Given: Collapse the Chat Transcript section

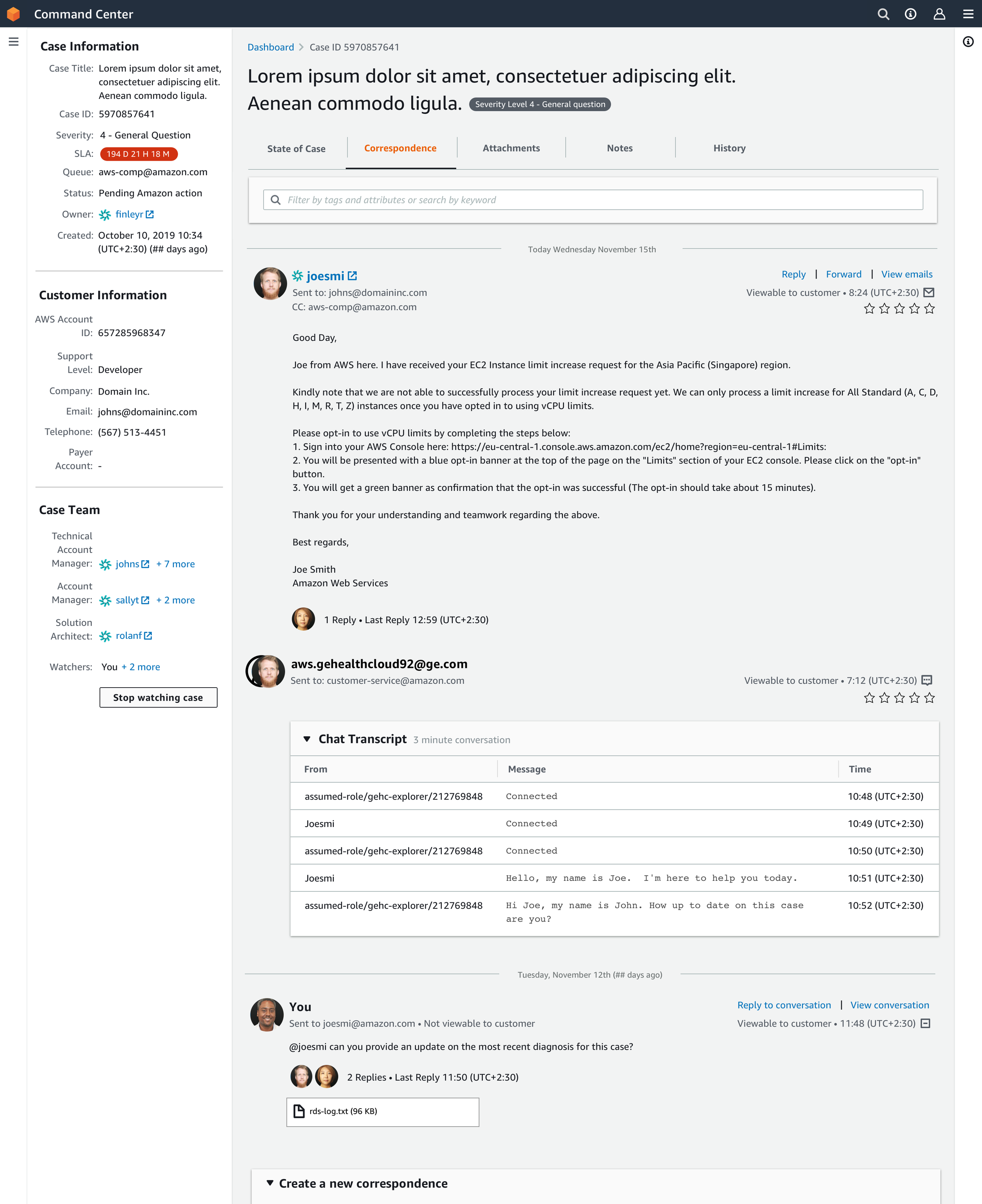Looking at the screenshot, I should (x=307, y=739).
